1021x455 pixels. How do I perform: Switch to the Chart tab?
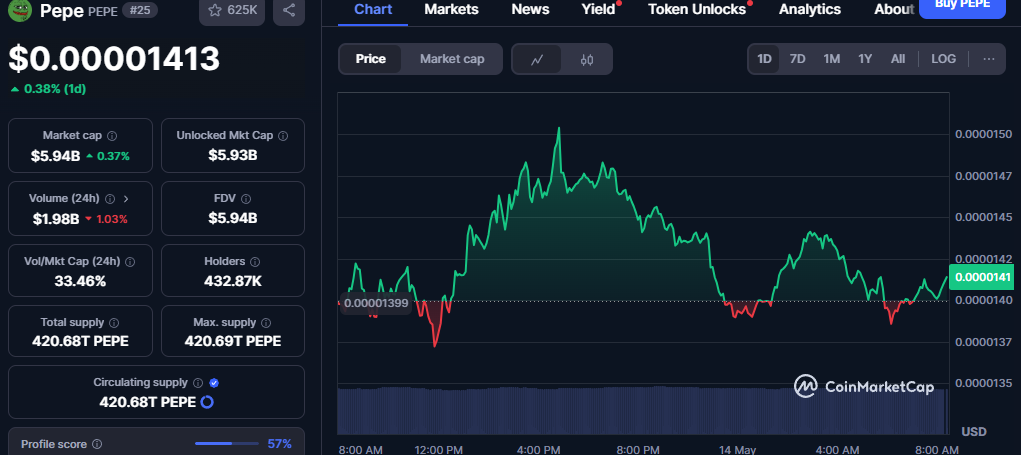(373, 10)
